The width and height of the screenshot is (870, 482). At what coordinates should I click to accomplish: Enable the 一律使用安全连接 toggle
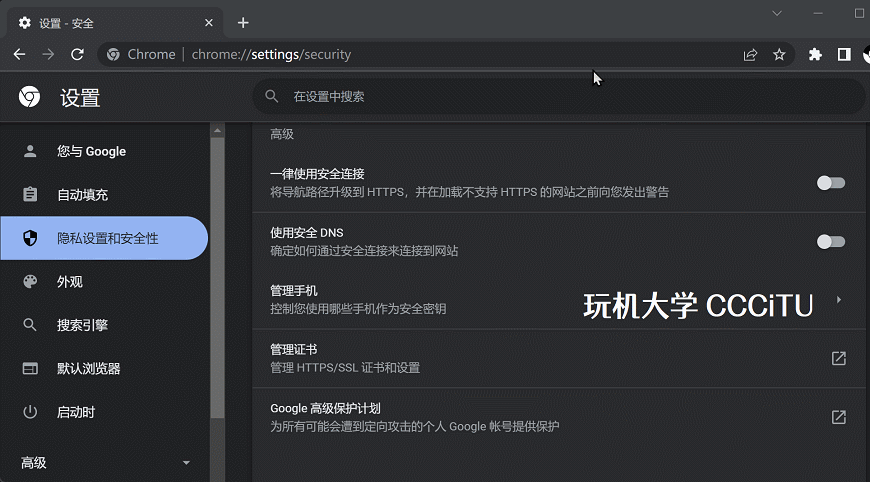pyautogui.click(x=830, y=183)
